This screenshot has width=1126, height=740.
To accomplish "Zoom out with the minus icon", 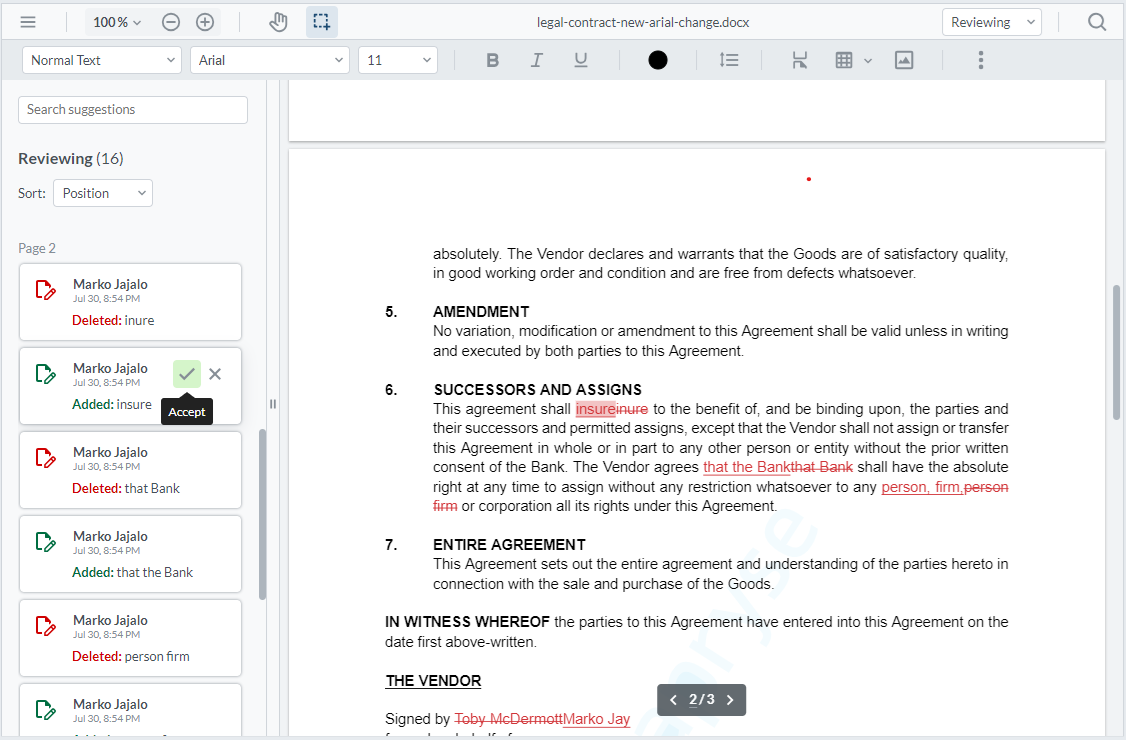I will coord(171,22).
